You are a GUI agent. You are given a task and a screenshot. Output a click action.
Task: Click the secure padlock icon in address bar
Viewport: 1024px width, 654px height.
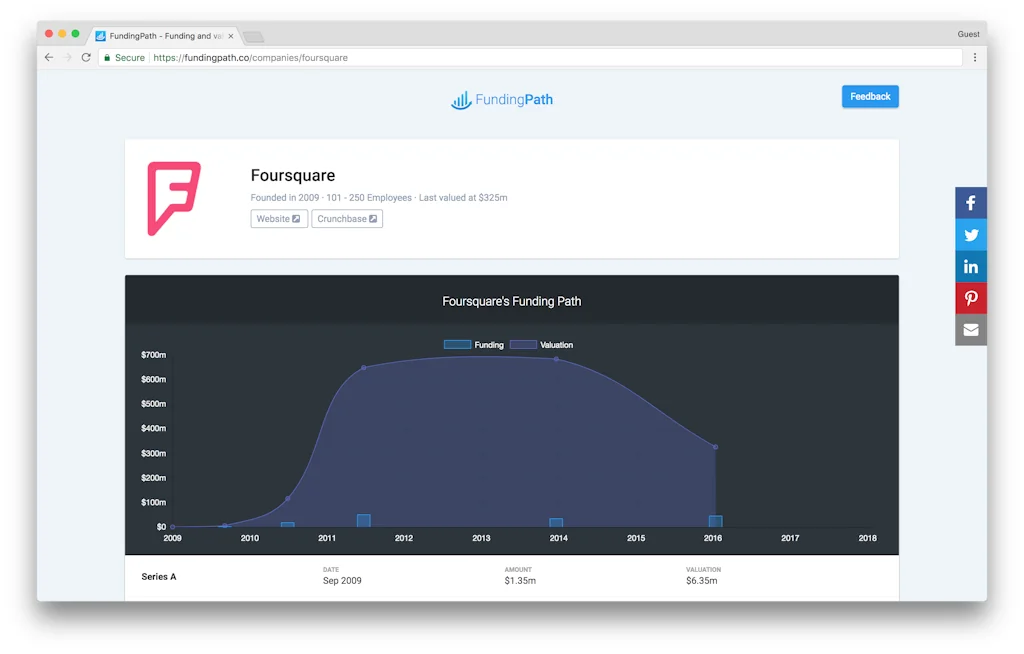coord(107,57)
